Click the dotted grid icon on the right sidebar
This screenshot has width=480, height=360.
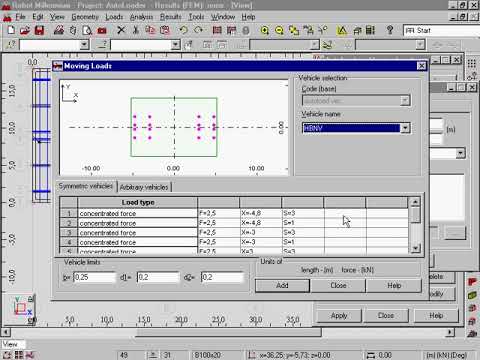pos(471,63)
